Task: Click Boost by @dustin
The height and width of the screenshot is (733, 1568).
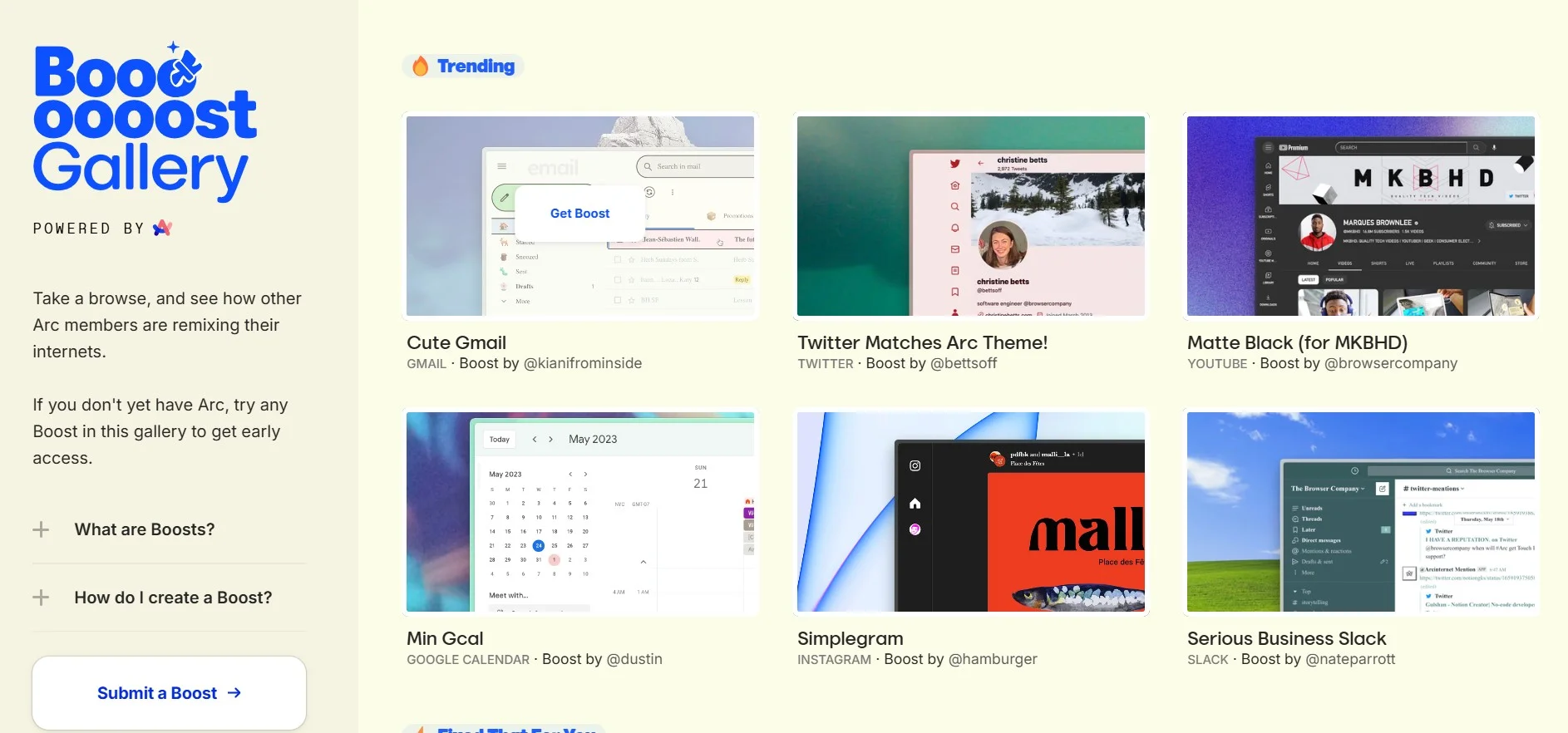Action: 602,659
